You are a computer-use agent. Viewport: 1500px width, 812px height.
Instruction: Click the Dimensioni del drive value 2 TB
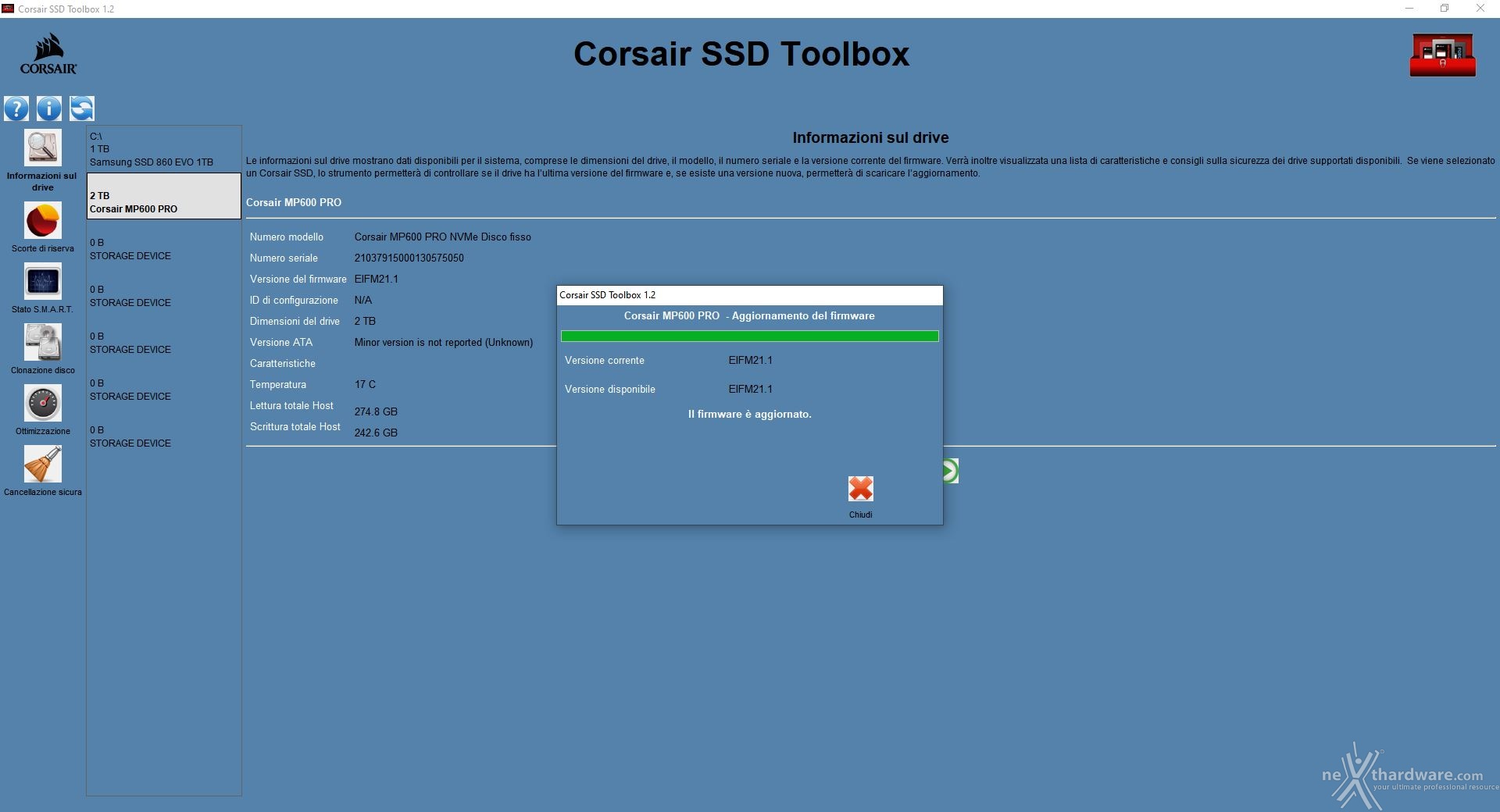pos(365,321)
